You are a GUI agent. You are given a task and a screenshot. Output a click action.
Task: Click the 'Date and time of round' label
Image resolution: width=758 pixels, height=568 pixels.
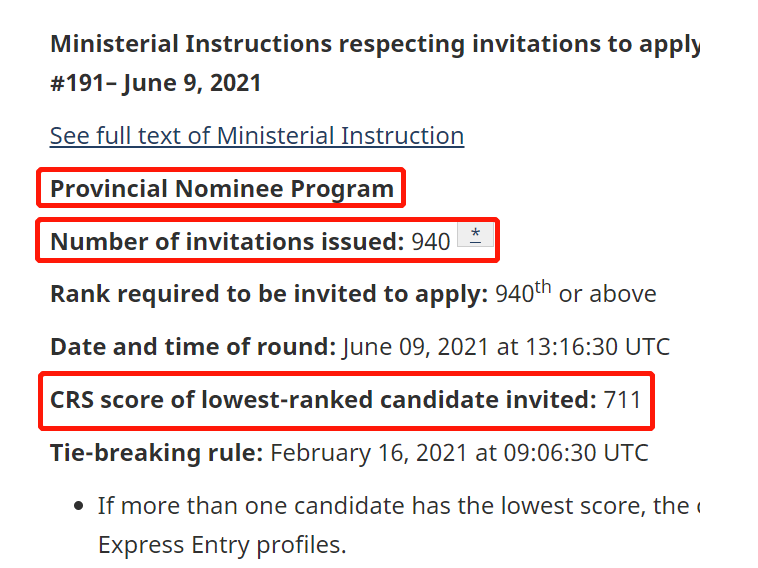193,348
